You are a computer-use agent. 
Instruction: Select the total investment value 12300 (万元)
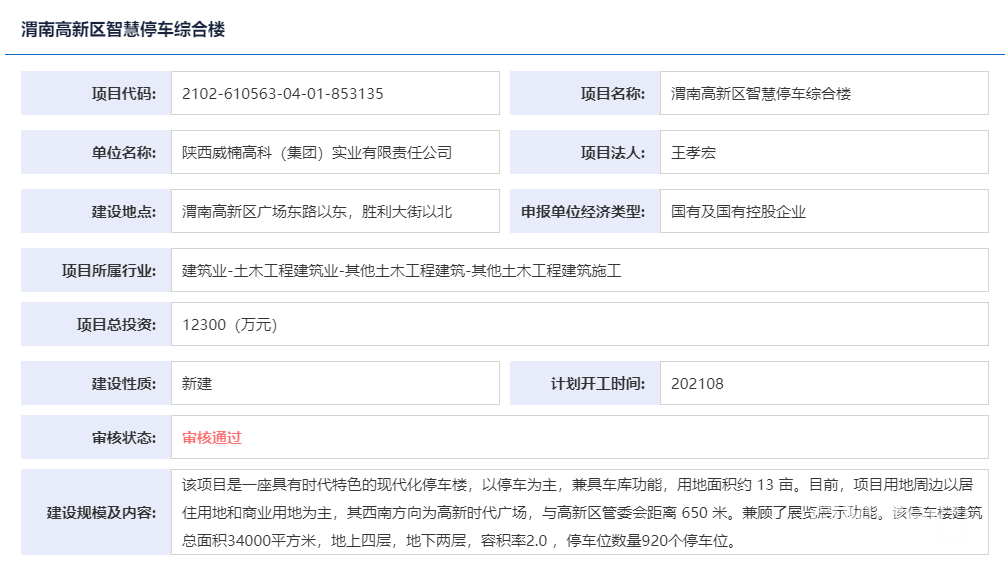(x=230, y=325)
